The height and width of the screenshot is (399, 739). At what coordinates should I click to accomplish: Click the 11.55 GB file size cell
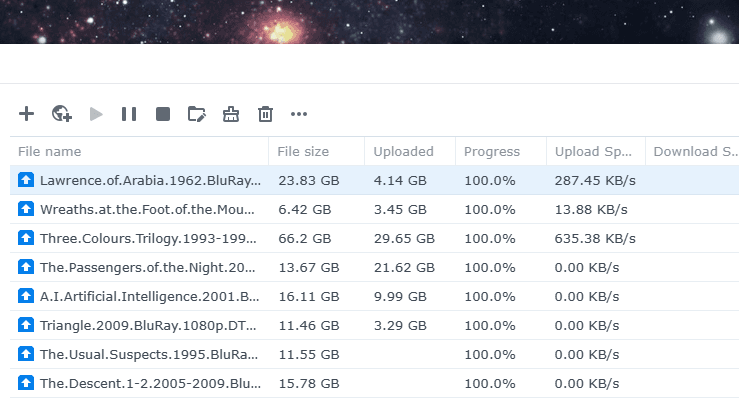click(x=309, y=355)
